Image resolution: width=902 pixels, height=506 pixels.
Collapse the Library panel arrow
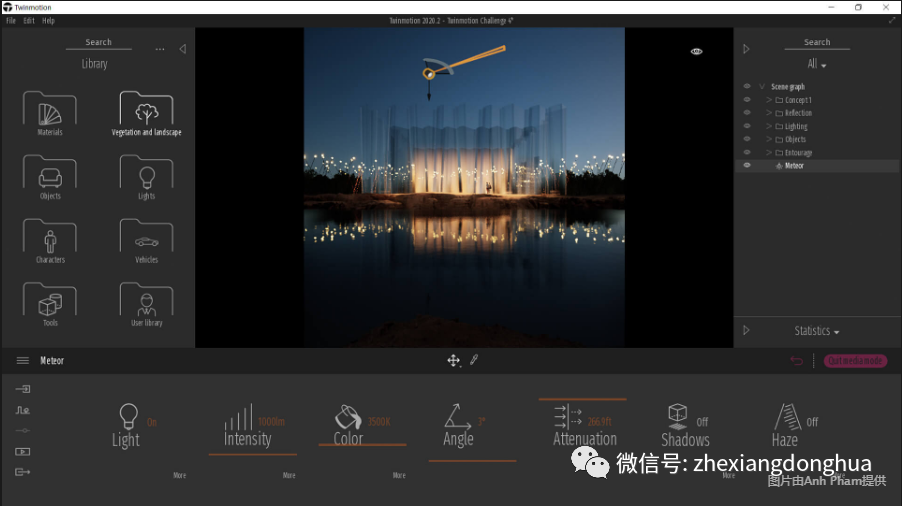tap(182, 49)
